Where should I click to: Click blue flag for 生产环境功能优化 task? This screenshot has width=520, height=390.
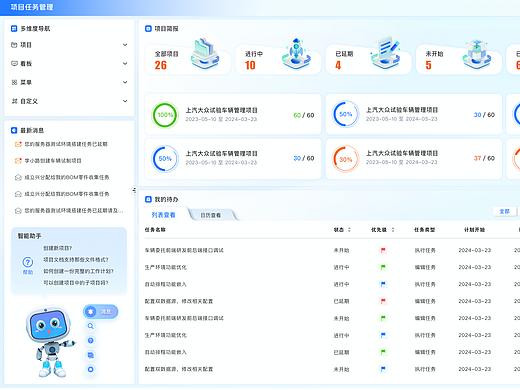(x=383, y=335)
